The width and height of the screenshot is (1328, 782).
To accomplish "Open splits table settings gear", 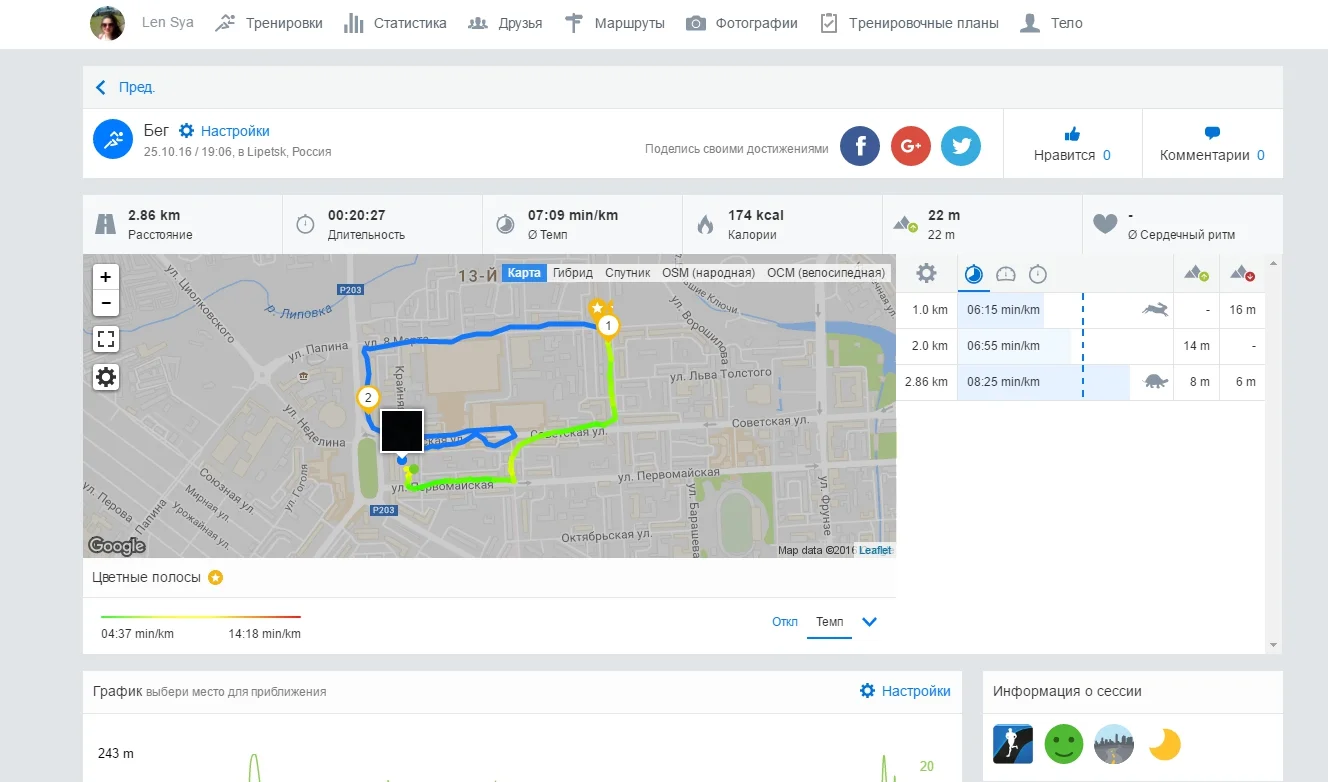I will 927,273.
